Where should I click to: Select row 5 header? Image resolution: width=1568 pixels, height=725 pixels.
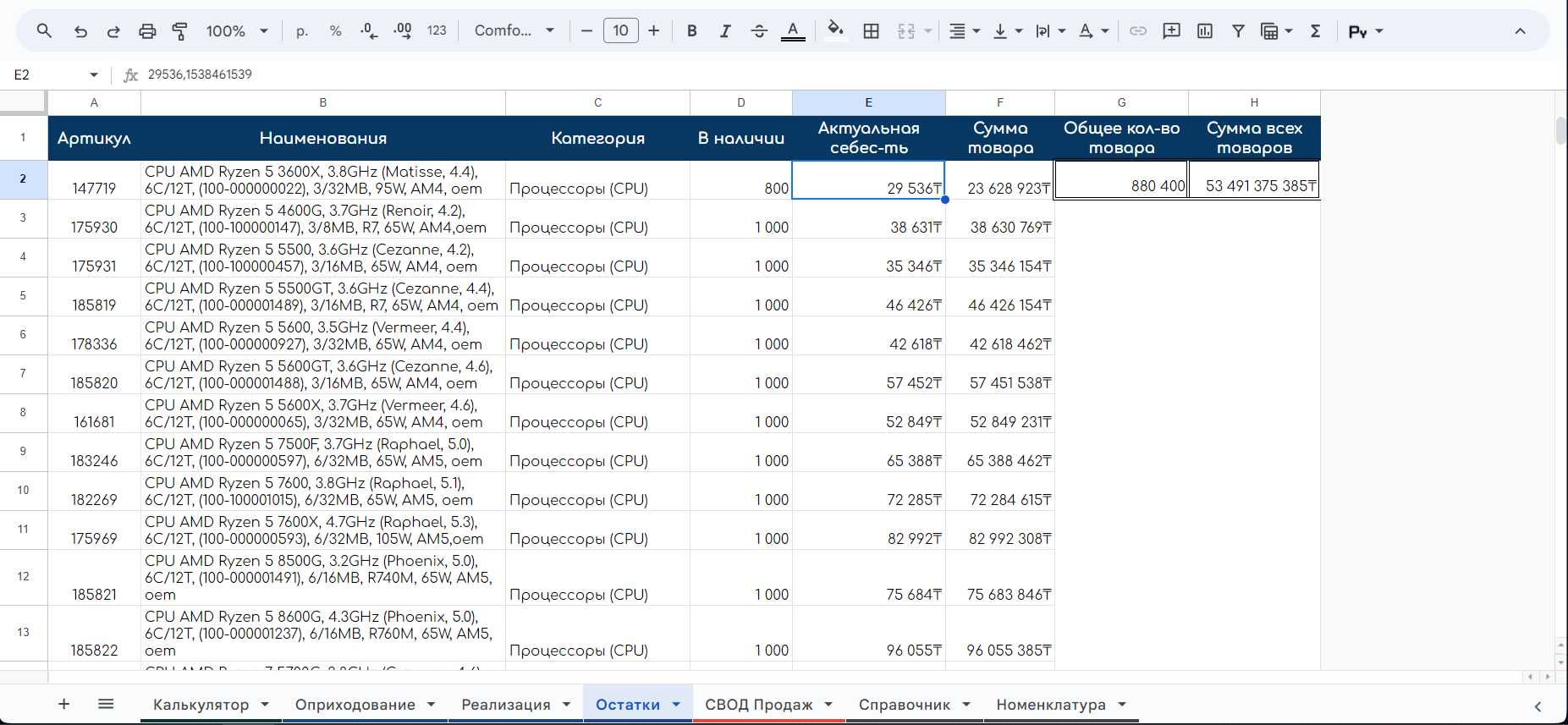click(x=23, y=296)
